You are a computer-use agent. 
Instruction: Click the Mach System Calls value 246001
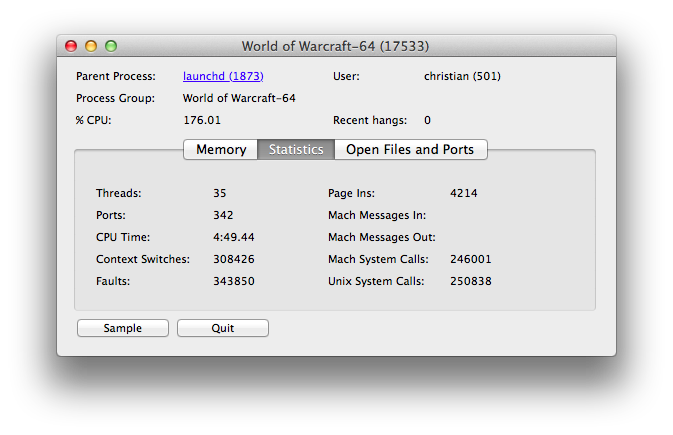(x=471, y=259)
